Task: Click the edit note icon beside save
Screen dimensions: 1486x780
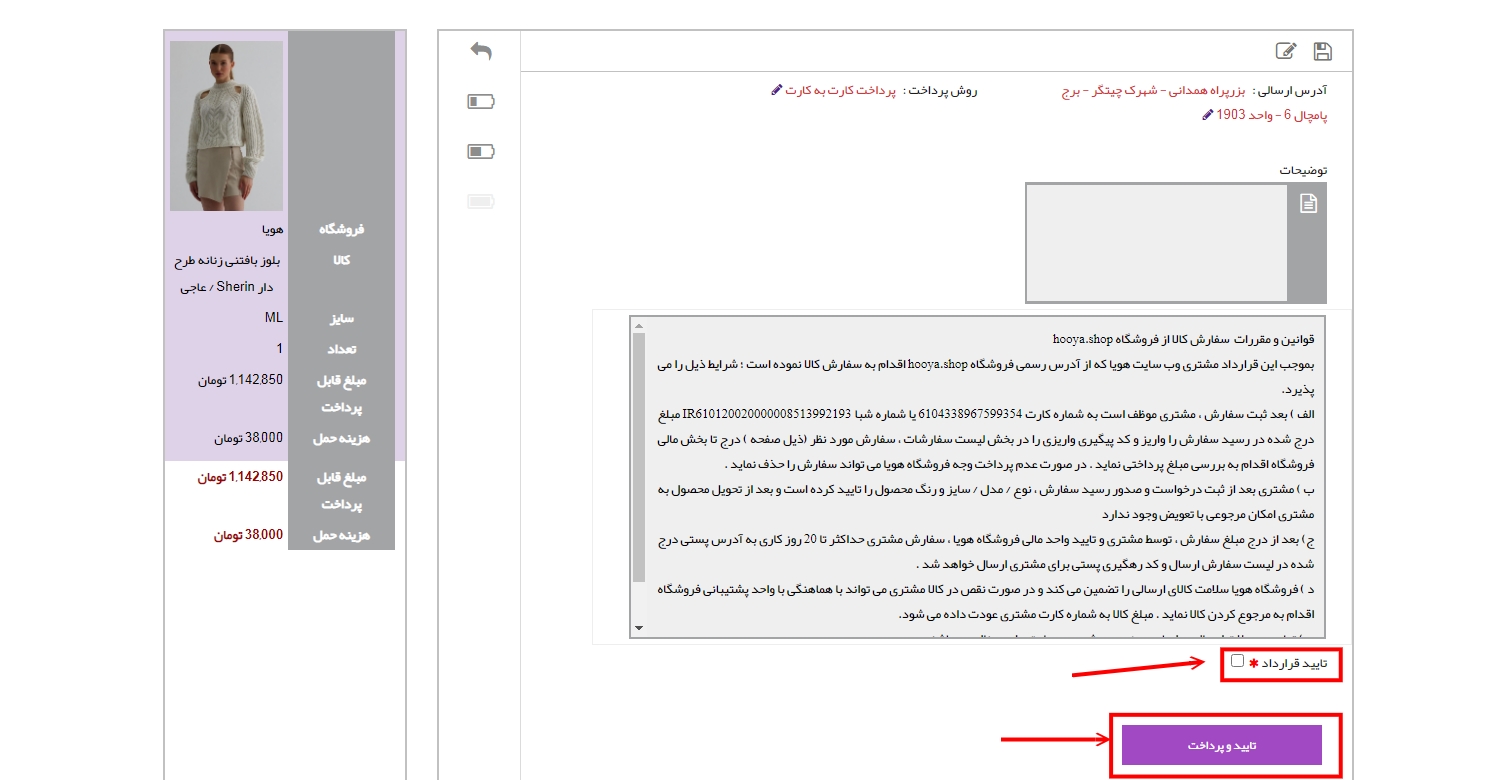Action: 1286,52
